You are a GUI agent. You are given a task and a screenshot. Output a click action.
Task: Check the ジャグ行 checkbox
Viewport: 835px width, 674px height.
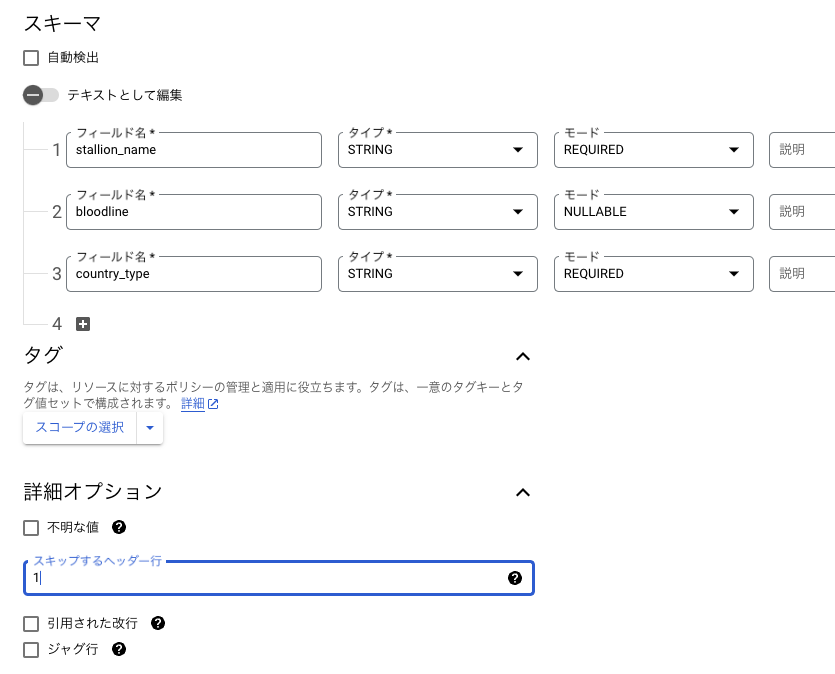31,649
